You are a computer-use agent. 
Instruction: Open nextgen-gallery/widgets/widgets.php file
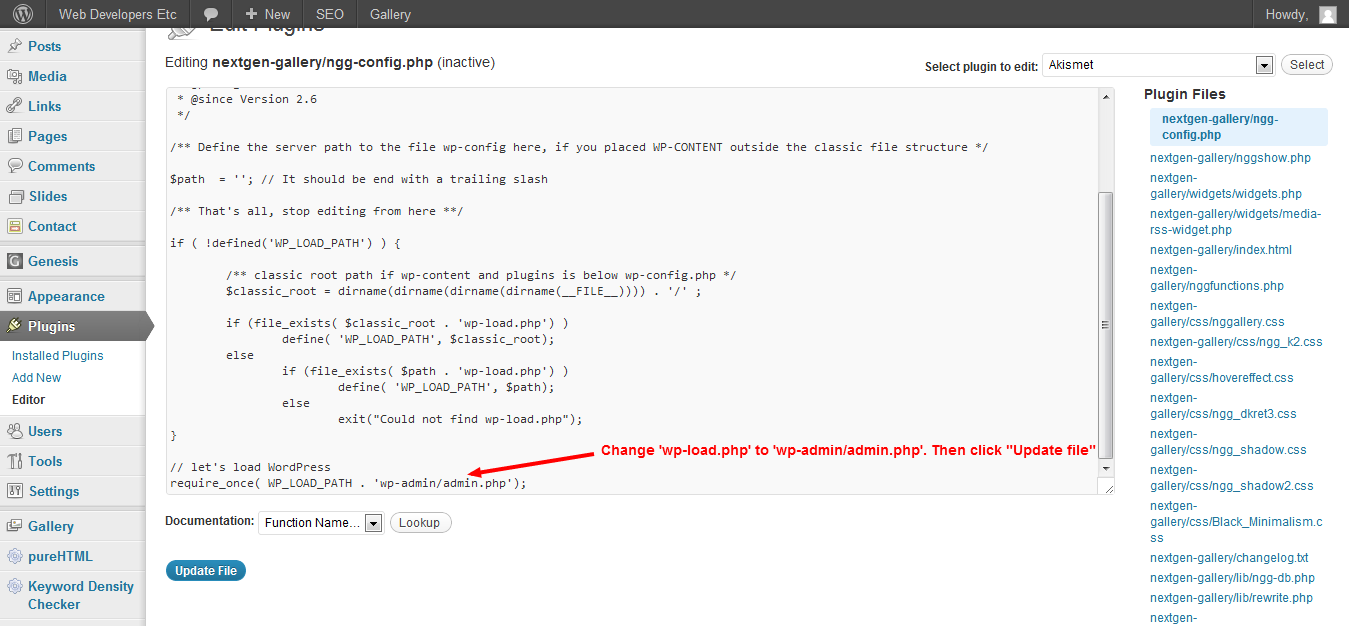point(1226,185)
